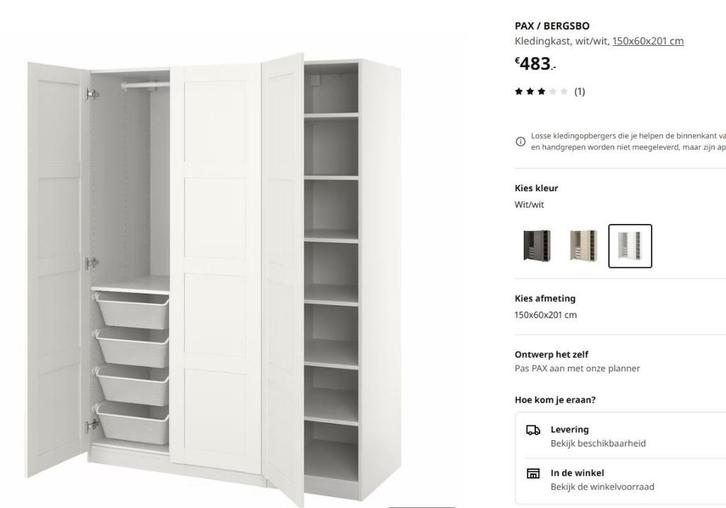Click the info circle icon beside the note
Viewport: 726px width, 508px height.
[520, 142]
